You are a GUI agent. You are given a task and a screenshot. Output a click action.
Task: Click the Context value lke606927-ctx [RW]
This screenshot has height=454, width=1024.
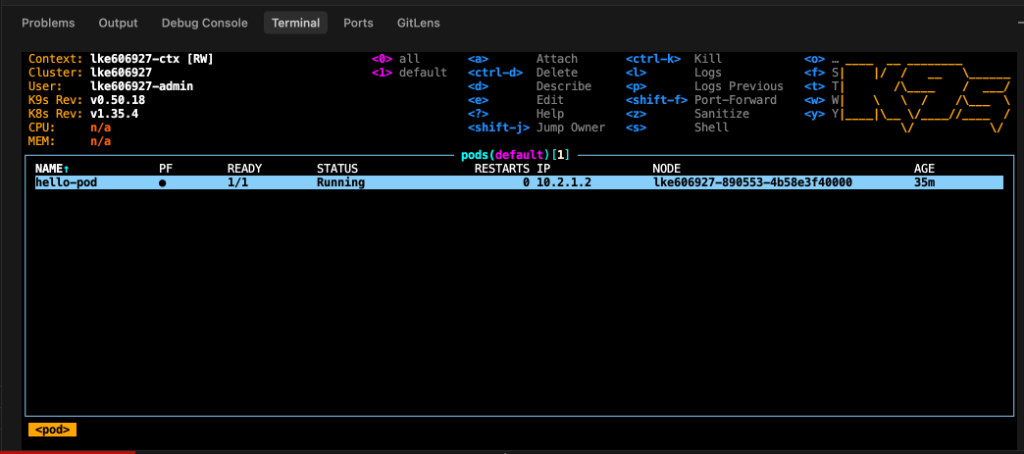152,59
